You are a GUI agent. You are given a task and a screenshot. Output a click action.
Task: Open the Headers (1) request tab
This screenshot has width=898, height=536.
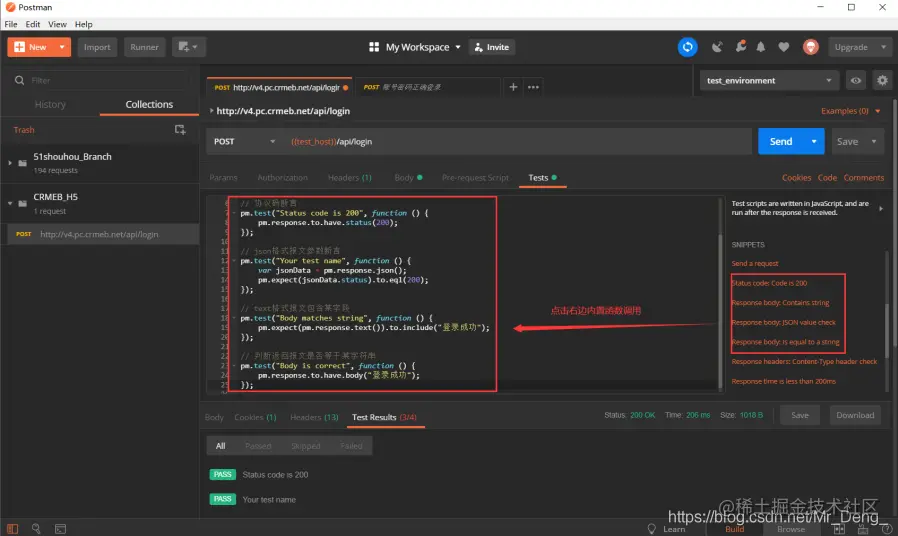tap(349, 178)
